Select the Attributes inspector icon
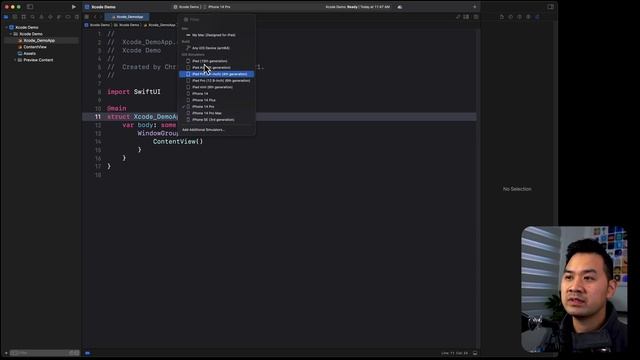The width and height of the screenshot is (640, 360). point(537,17)
